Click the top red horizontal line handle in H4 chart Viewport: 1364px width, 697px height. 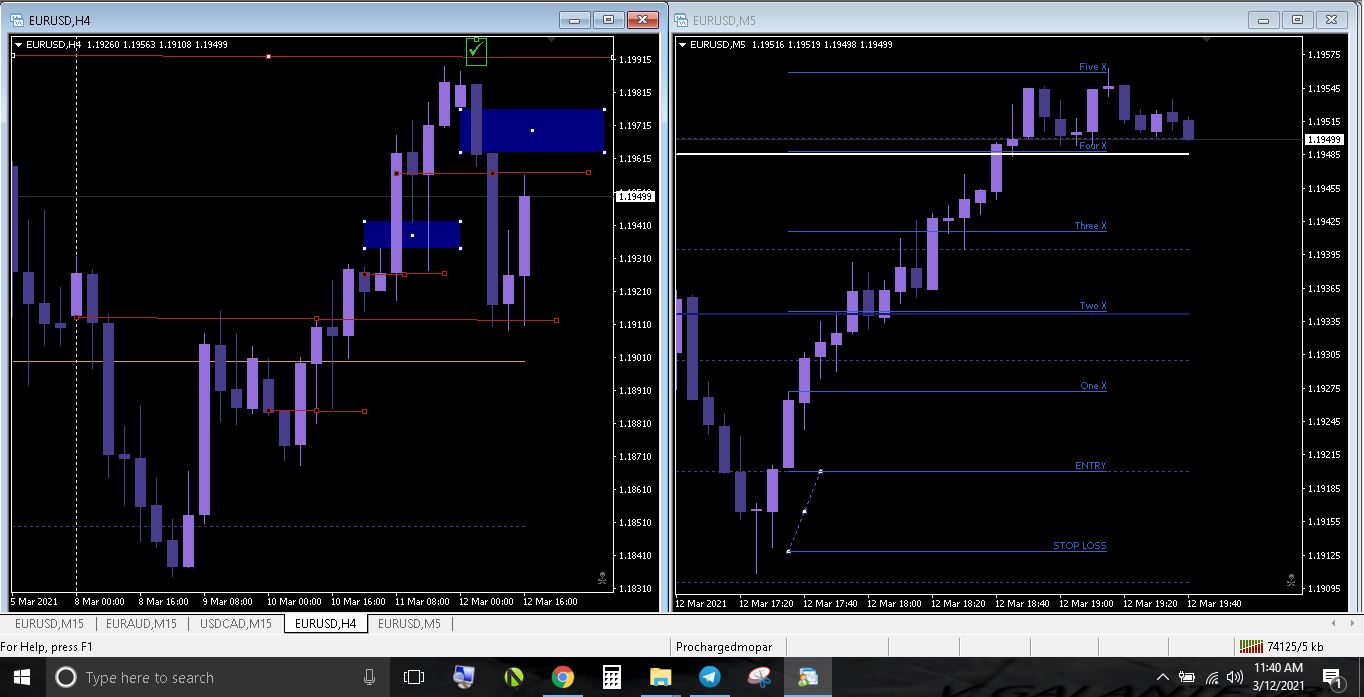[x=268, y=57]
